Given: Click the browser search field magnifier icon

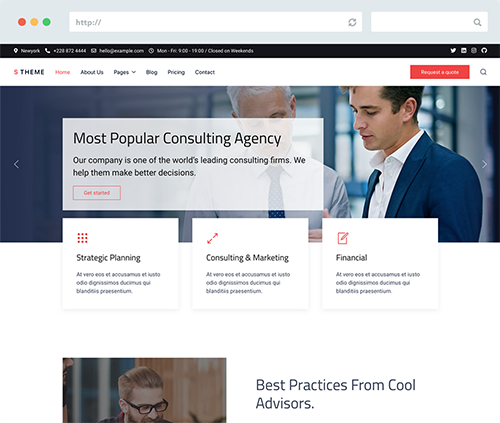Looking at the screenshot, I should (477, 22).
